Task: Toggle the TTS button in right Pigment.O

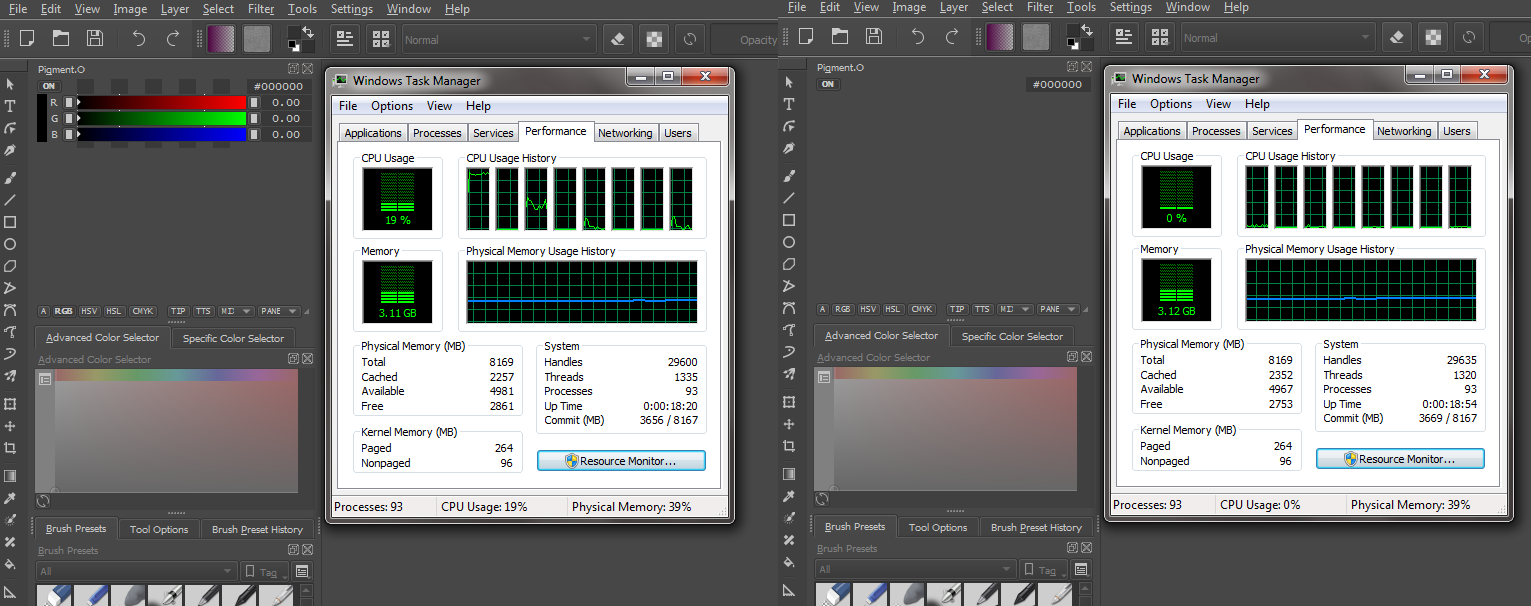Action: coord(983,309)
